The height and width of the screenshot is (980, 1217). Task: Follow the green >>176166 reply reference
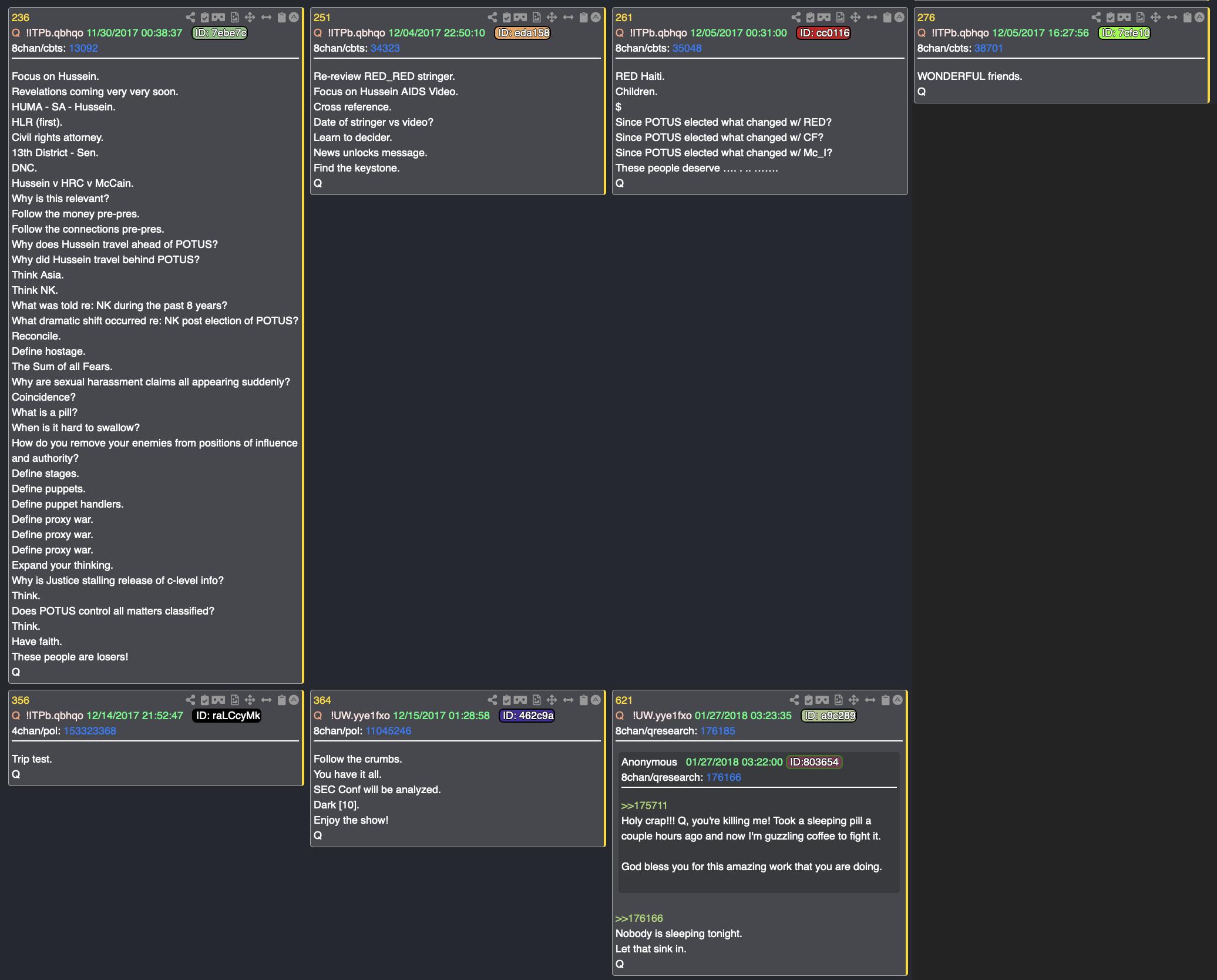(x=639, y=918)
